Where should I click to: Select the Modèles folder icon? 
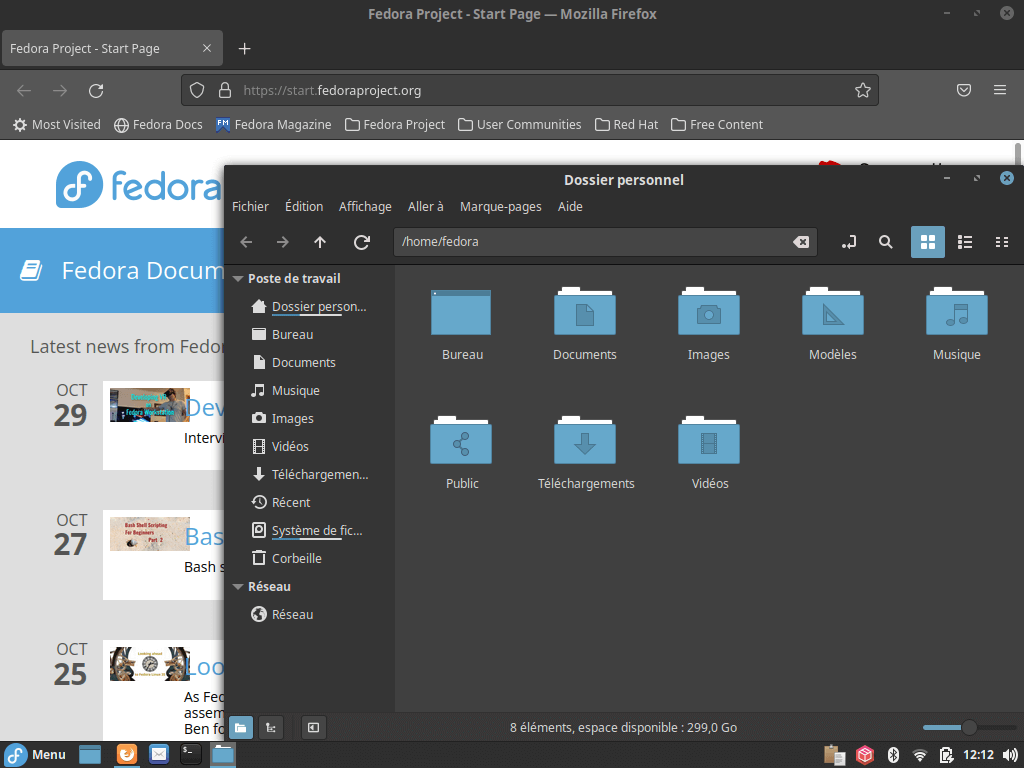point(833,325)
